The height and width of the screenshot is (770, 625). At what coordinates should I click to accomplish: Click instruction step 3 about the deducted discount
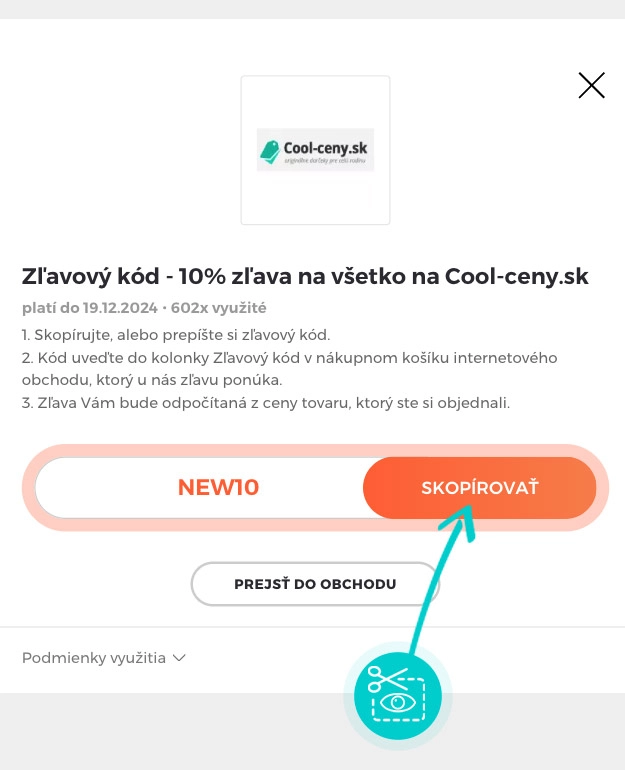[x=266, y=403]
